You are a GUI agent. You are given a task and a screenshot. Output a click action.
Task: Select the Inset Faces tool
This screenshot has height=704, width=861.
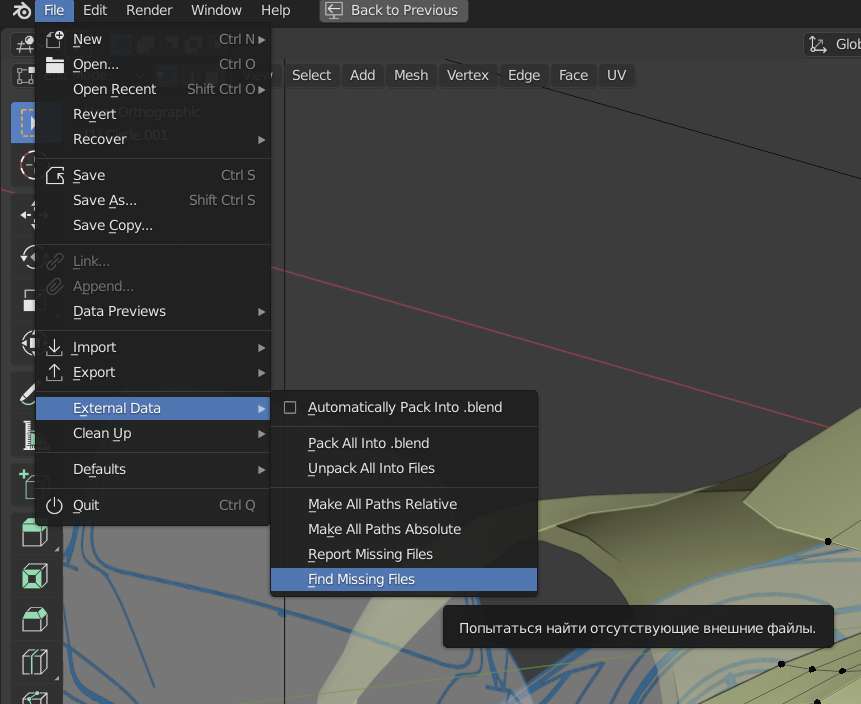pyautogui.click(x=34, y=577)
